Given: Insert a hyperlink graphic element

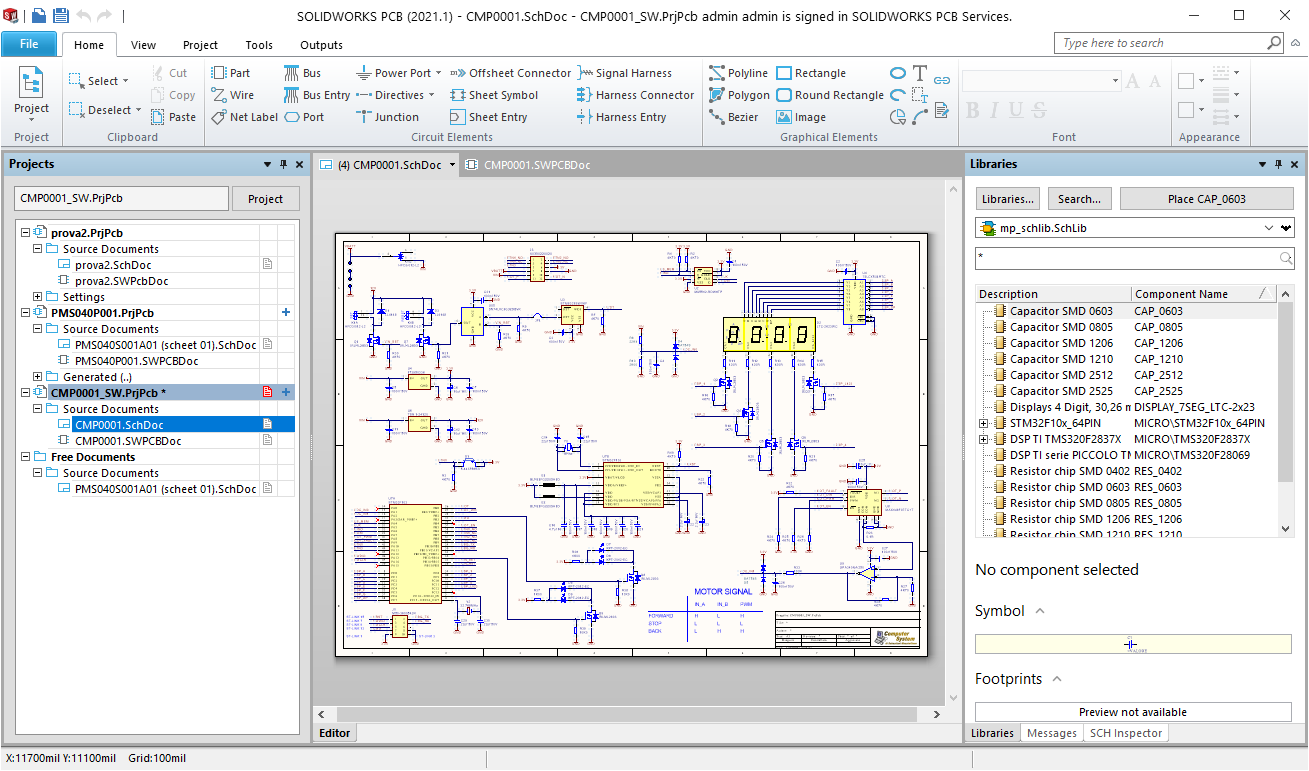Looking at the screenshot, I should click(942, 79).
